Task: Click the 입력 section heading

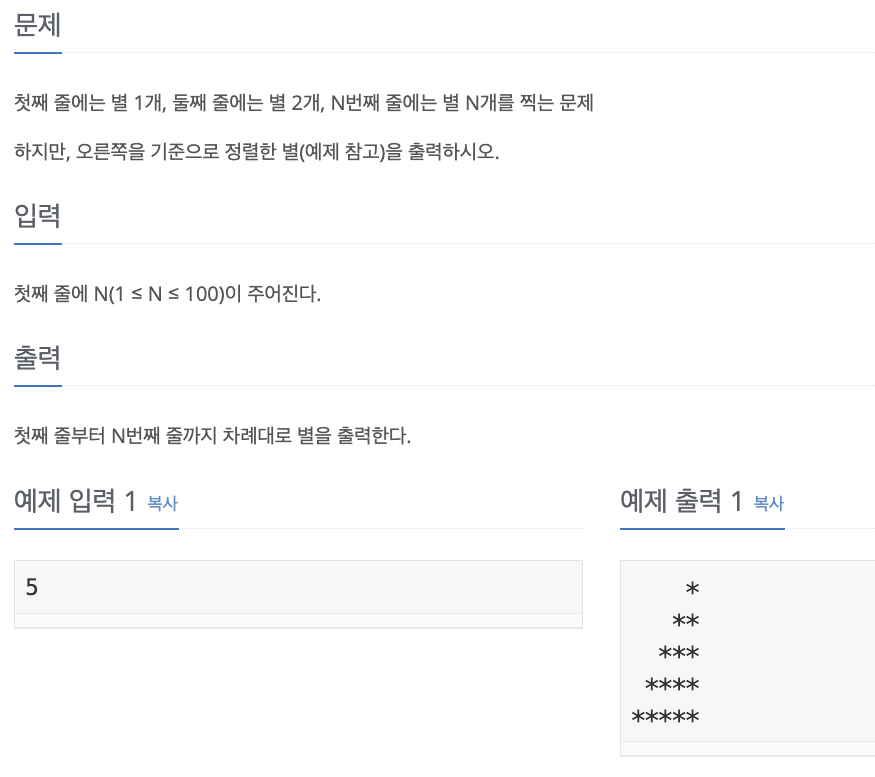Action: point(36,216)
